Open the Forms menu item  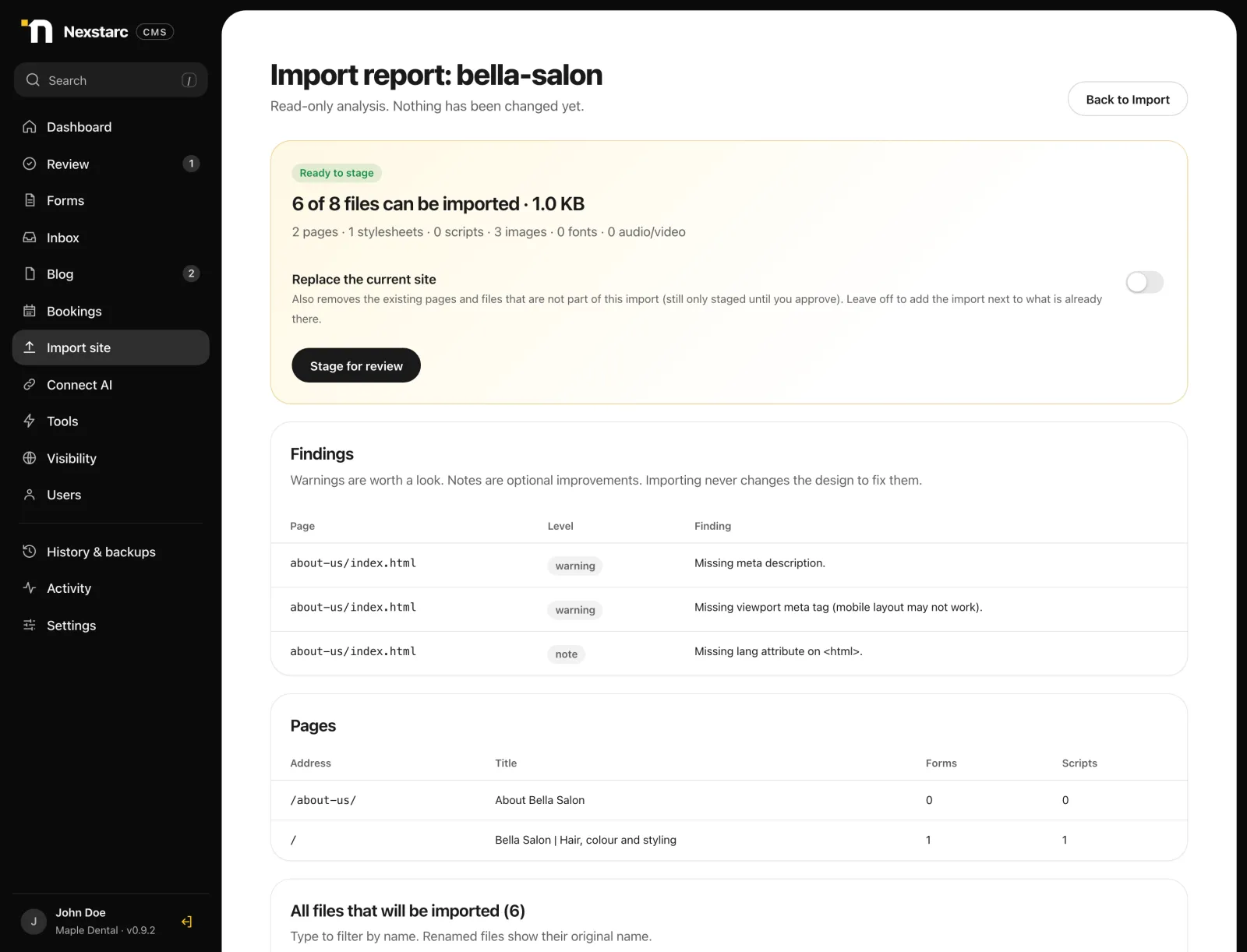(111, 200)
